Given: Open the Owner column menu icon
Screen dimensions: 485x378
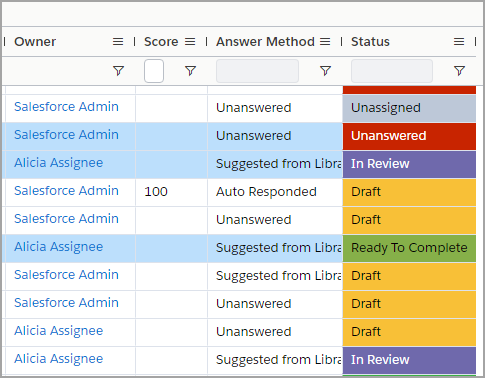Looking at the screenshot, I should tap(118, 42).
